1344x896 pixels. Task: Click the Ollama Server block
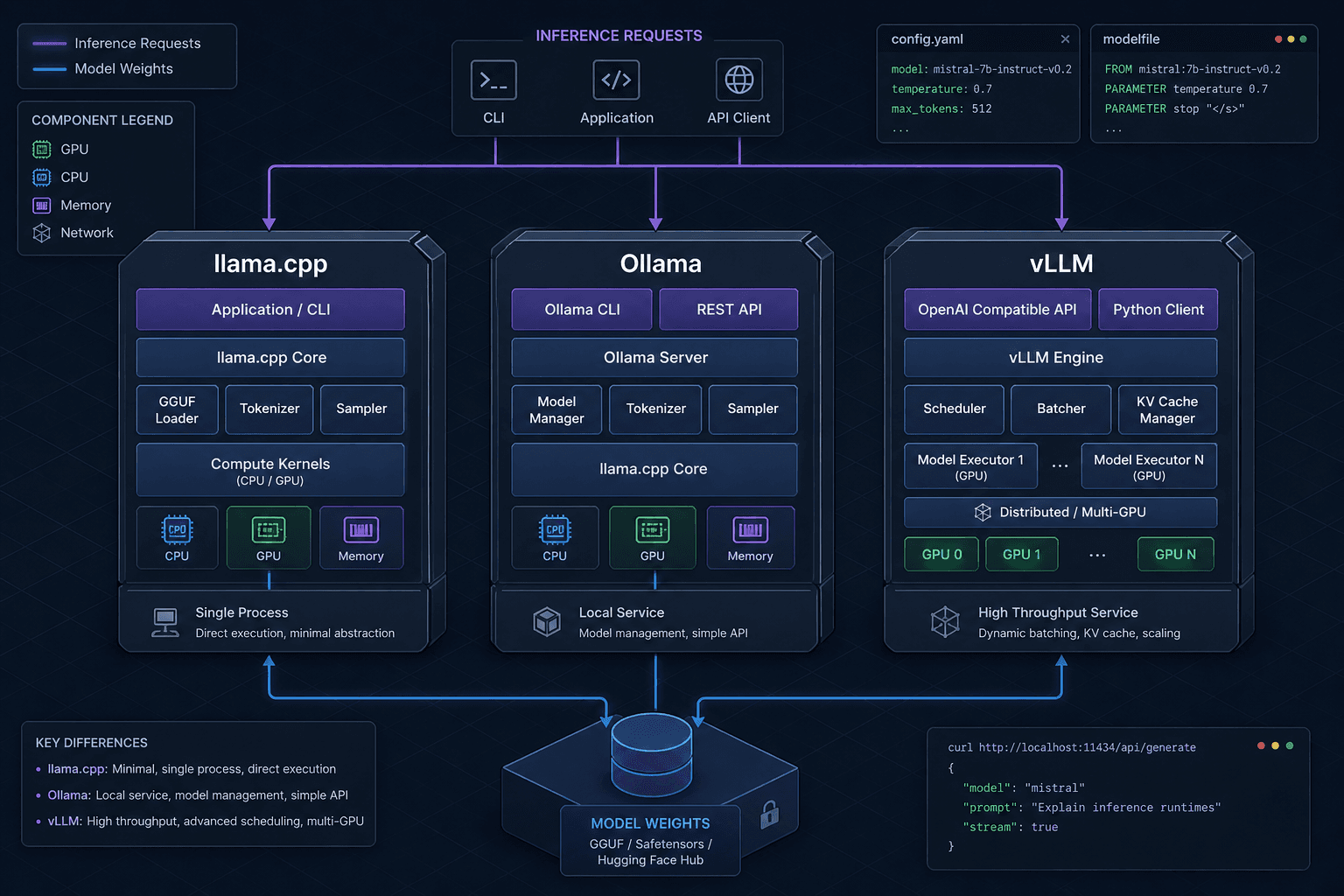pos(654,358)
